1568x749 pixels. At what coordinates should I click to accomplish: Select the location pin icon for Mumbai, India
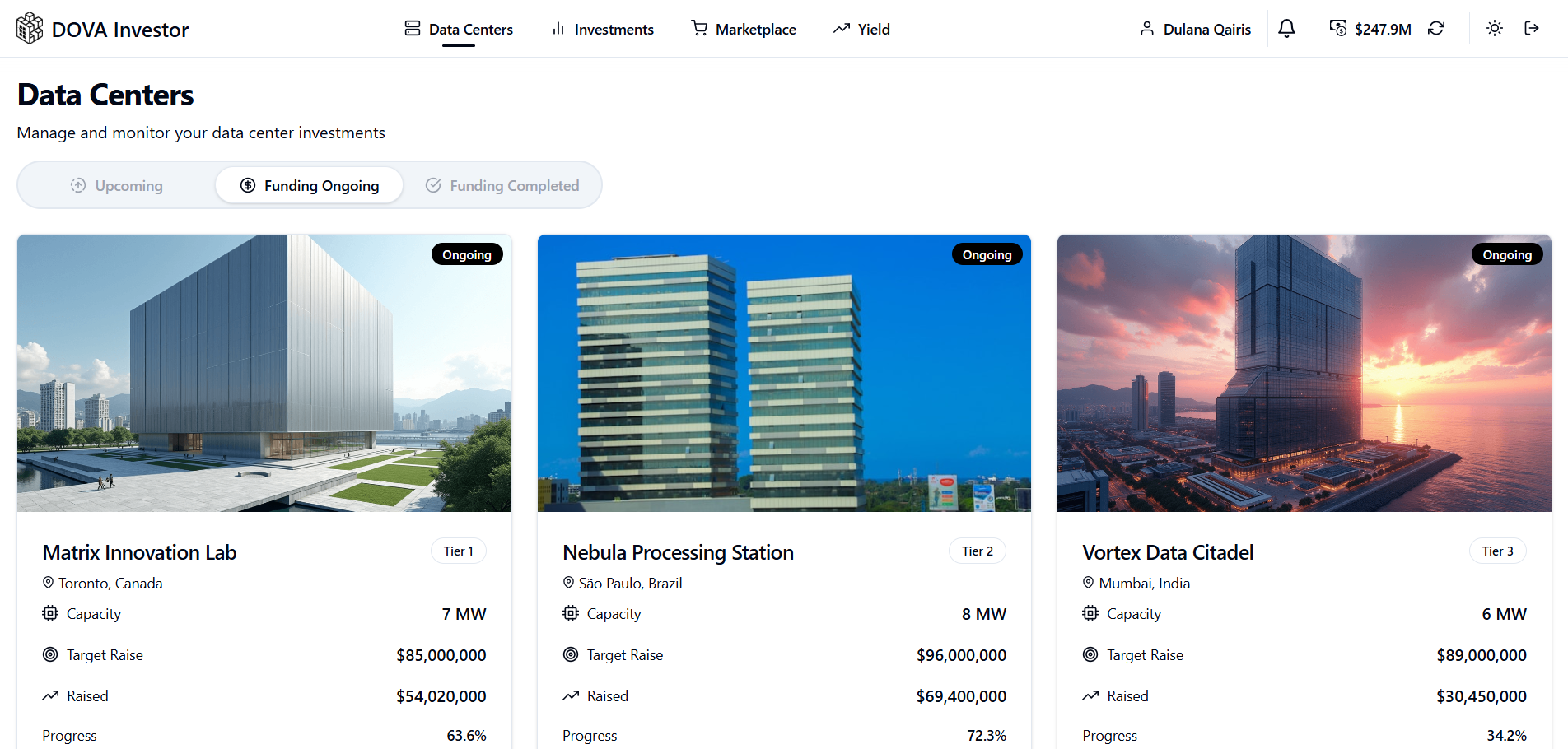coord(1089,583)
